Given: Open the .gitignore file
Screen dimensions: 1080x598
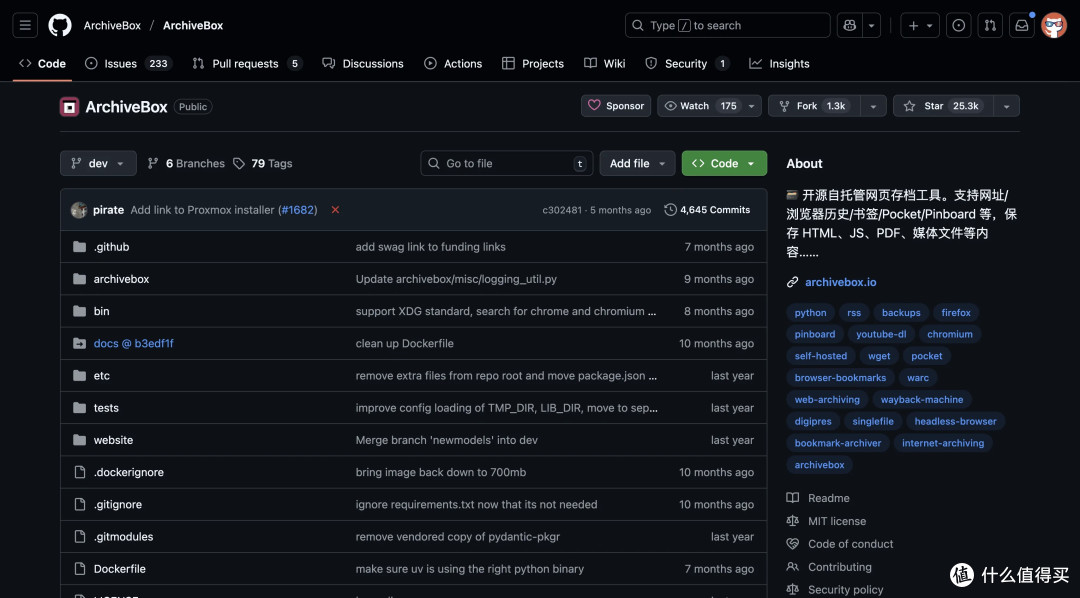Looking at the screenshot, I should pyautogui.click(x=118, y=504).
